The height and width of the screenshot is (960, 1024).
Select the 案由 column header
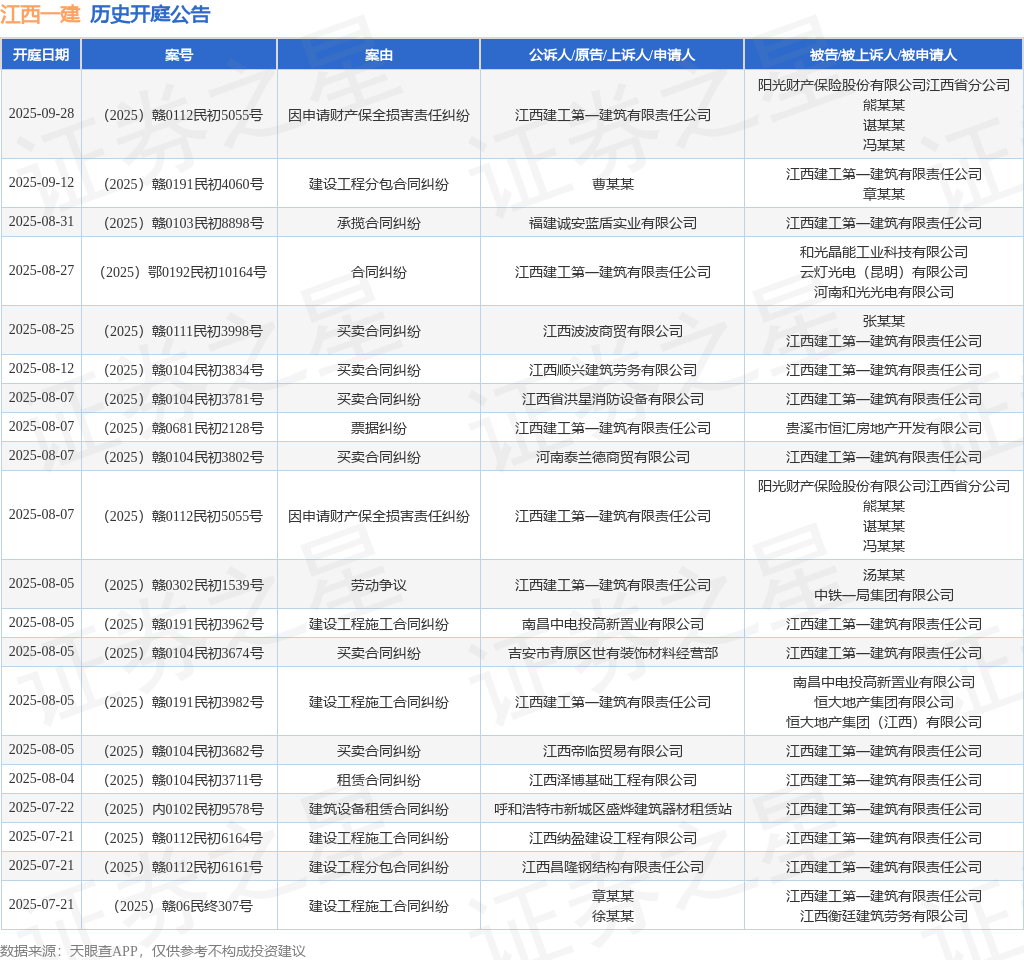coord(379,55)
